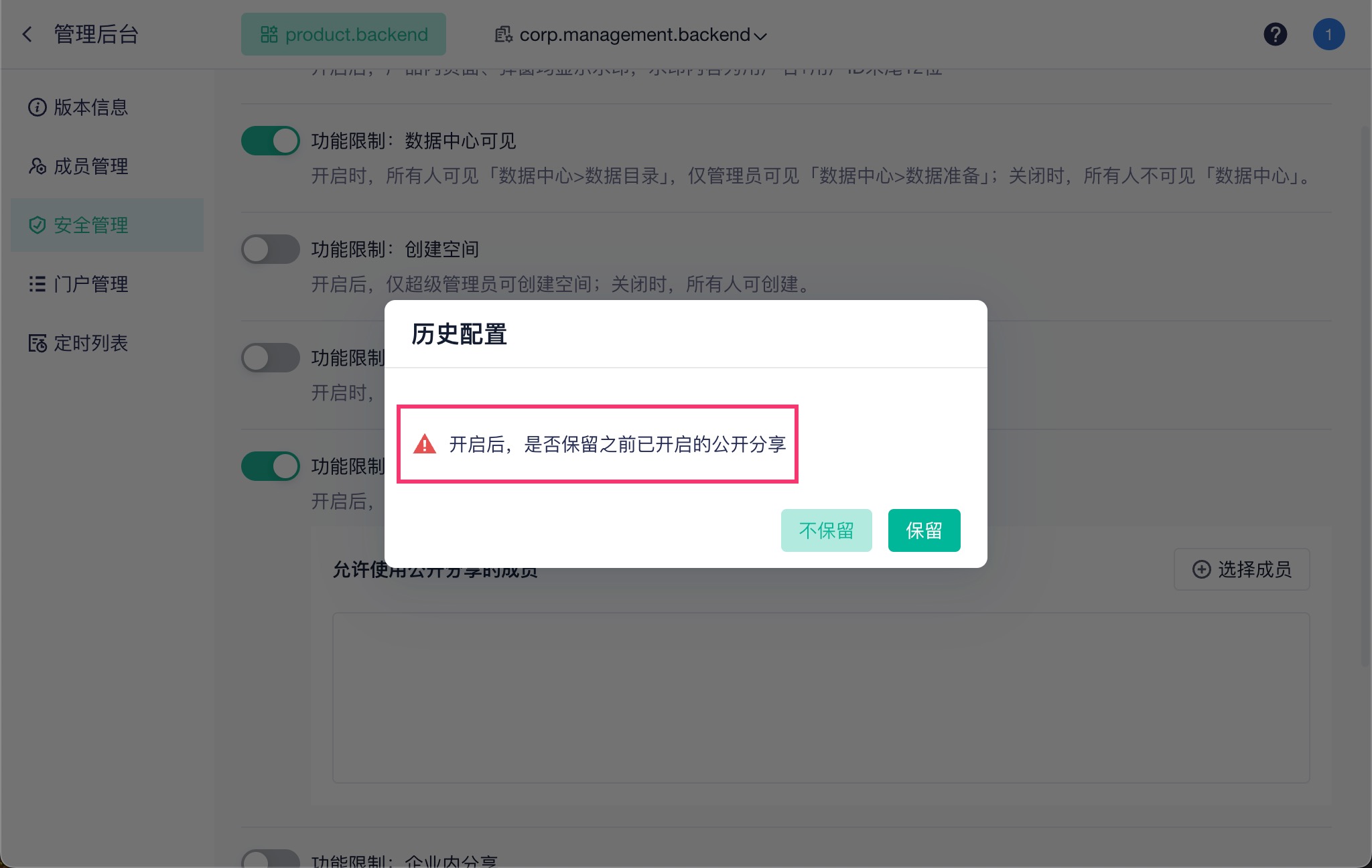Click the back arrow beside 管理后台
The width and height of the screenshot is (1372, 868).
coord(27,34)
